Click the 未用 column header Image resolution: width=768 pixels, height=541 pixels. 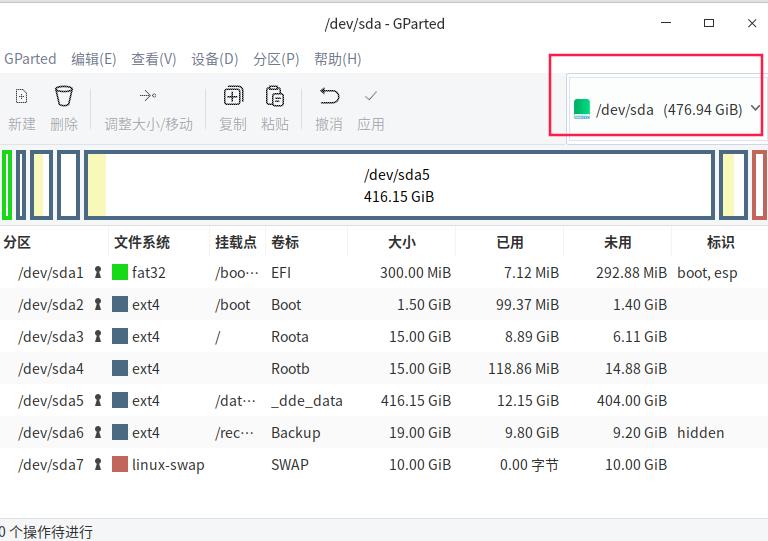click(618, 242)
